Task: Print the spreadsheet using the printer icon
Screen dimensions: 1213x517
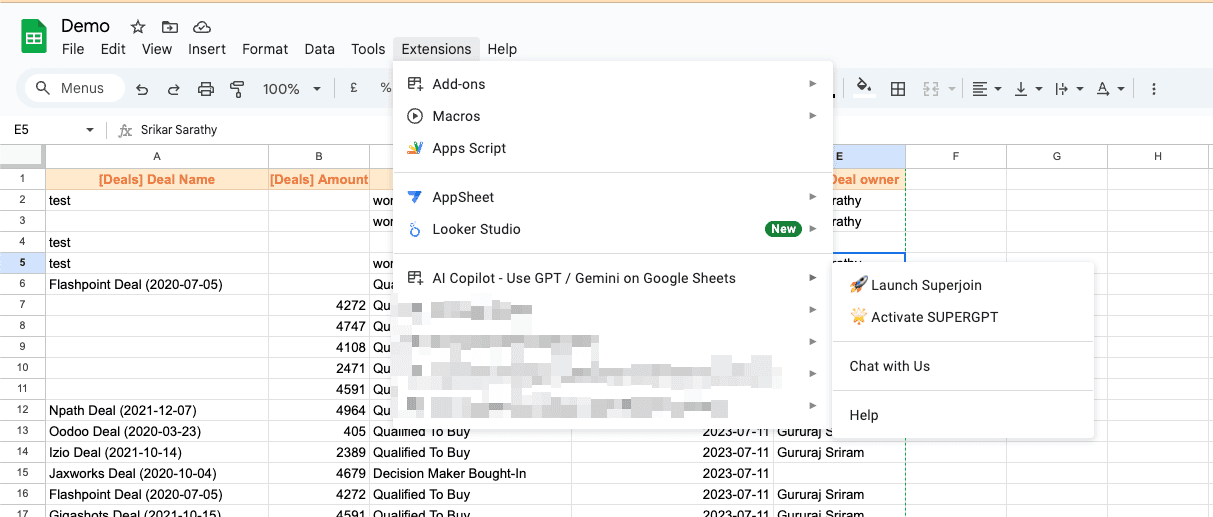Action: [206, 89]
